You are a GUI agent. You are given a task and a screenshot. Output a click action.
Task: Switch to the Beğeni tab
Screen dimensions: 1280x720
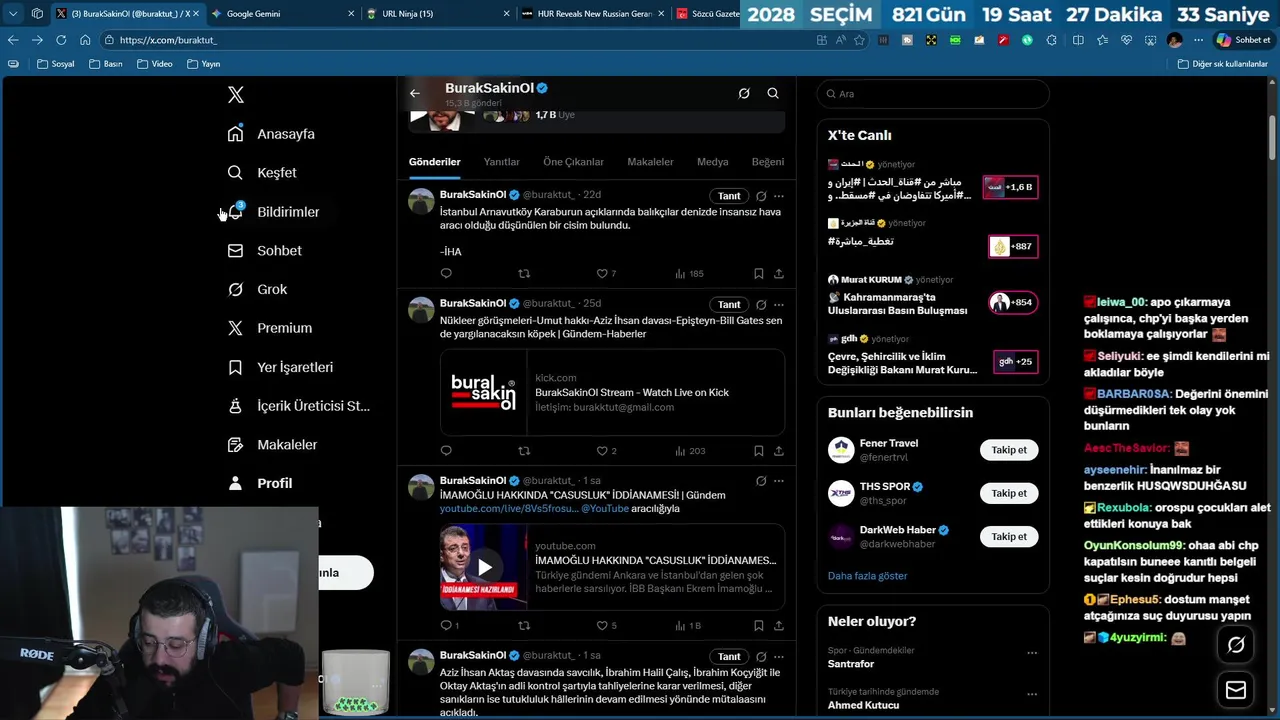[768, 162]
